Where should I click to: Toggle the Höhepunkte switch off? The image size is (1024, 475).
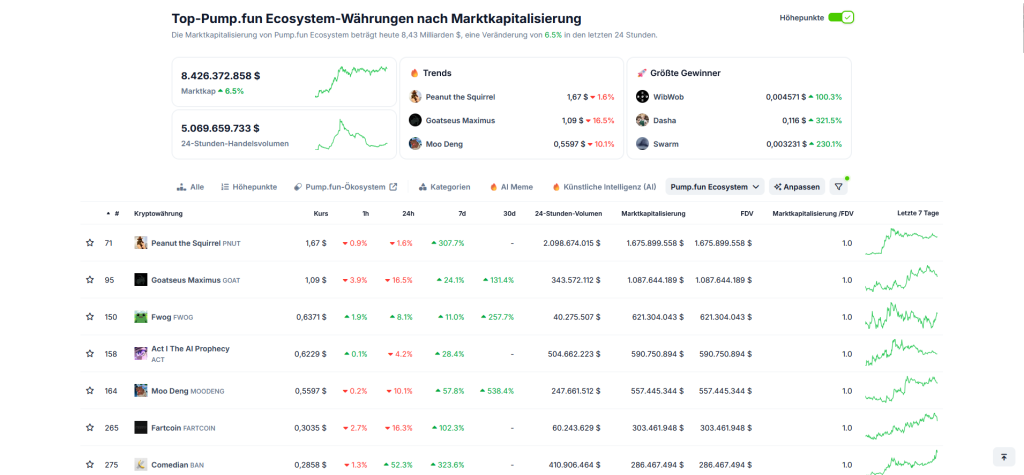[x=840, y=18]
